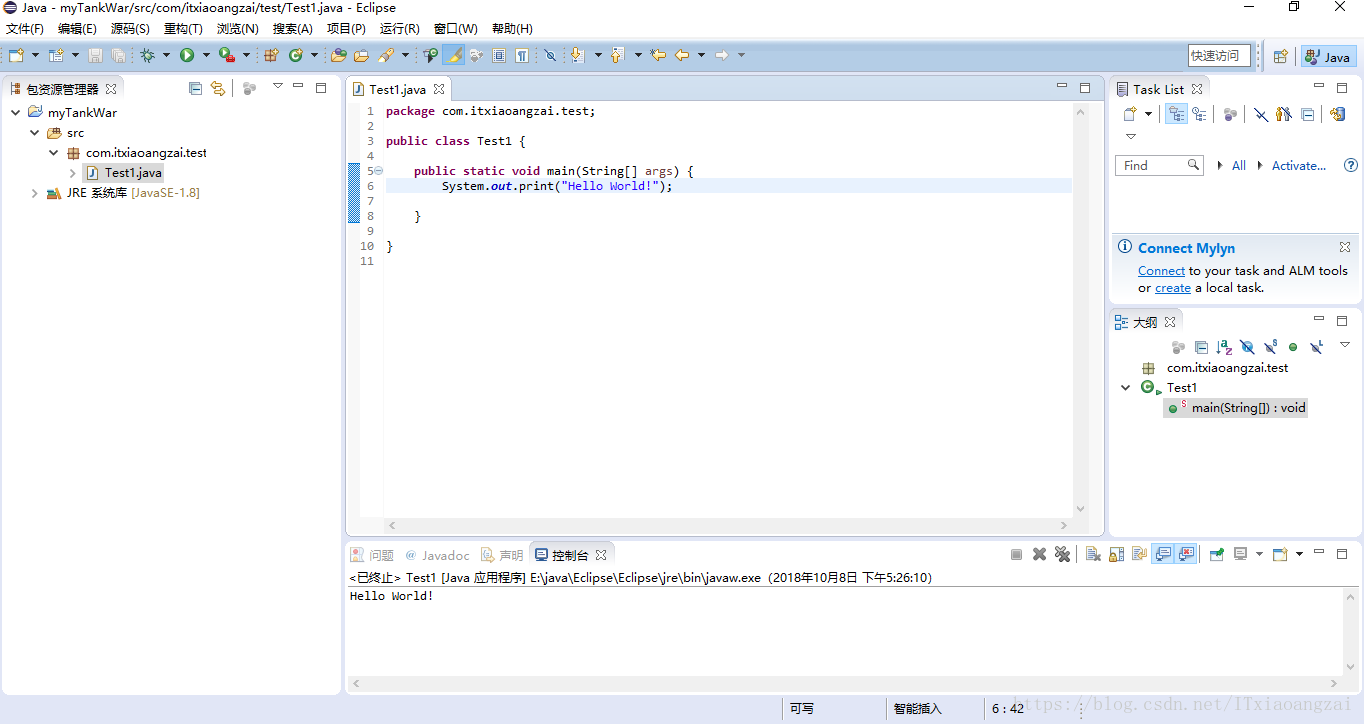
Task: Click Remove Launch single X in console
Action: tap(1039, 554)
